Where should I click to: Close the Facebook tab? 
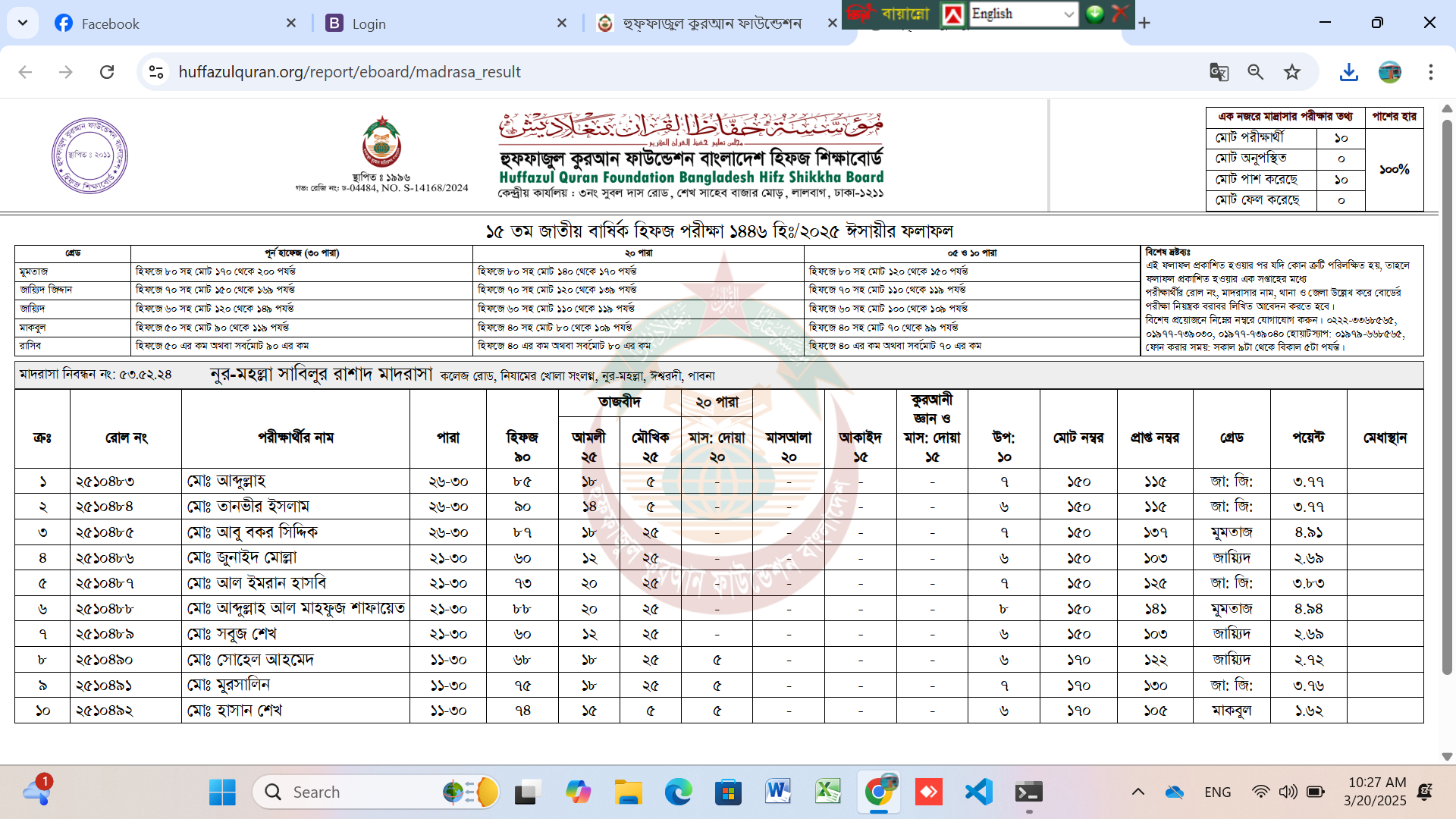tap(291, 24)
